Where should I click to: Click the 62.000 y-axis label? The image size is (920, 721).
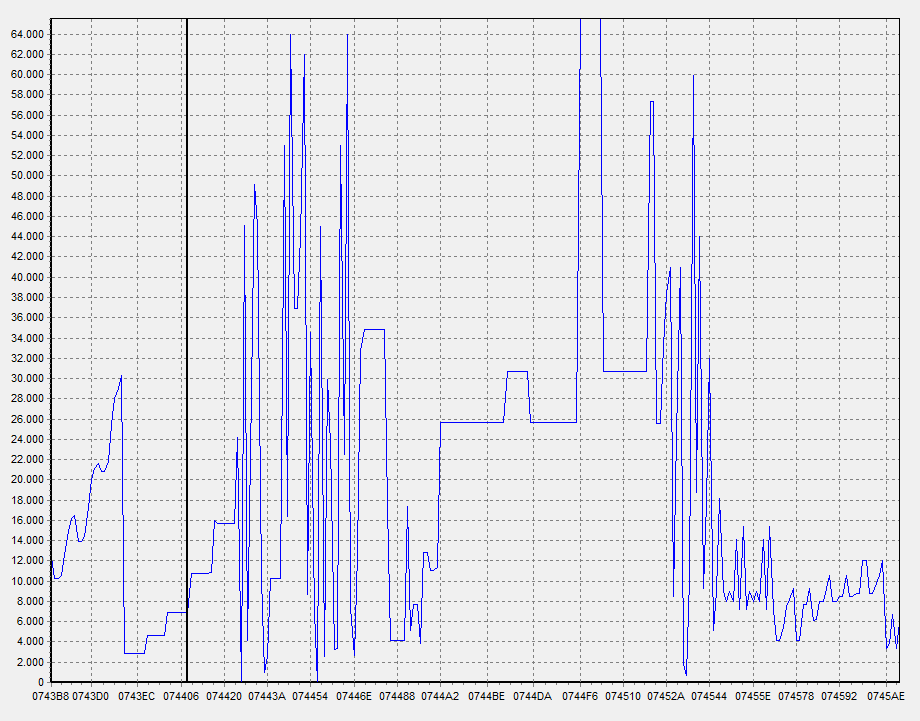point(27,55)
